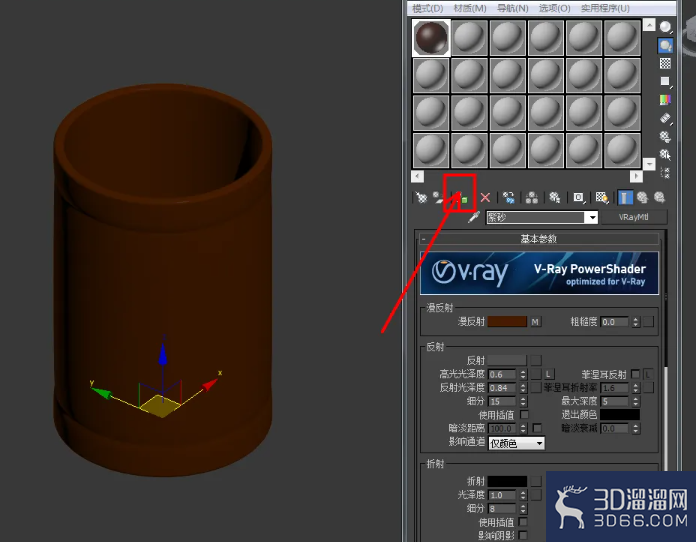Toggle 使用插值 checkbox under 折射

(523, 522)
